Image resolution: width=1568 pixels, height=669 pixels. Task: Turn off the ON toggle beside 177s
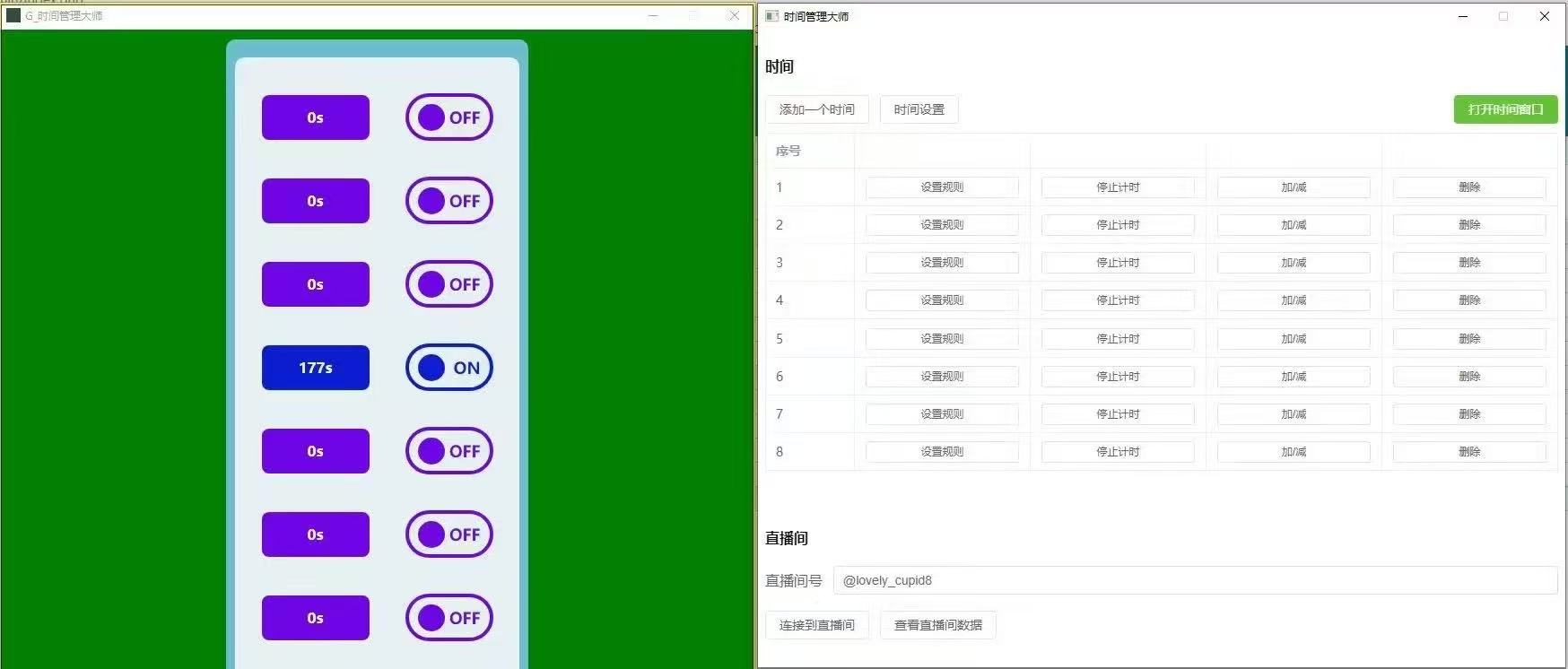click(449, 368)
